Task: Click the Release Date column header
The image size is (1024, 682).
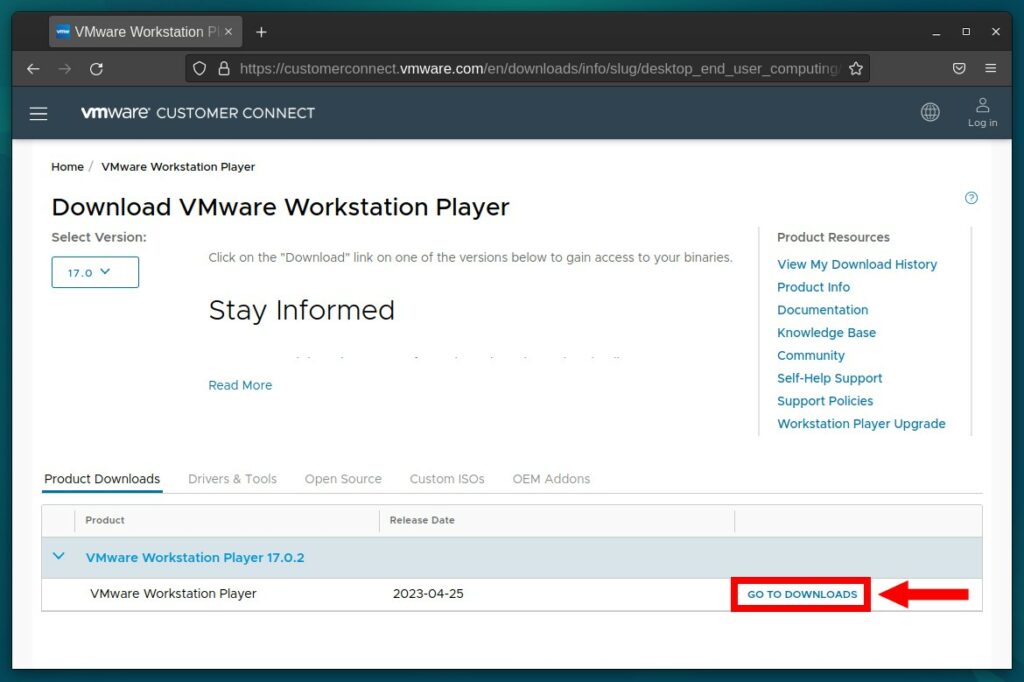Action: coord(422,520)
